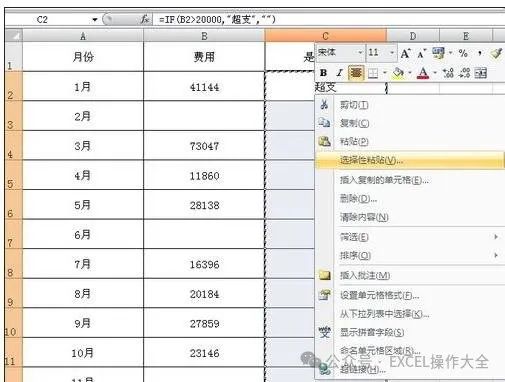Click the copy pages icon in context menu
Screen dimensions: 505x382
324,123
